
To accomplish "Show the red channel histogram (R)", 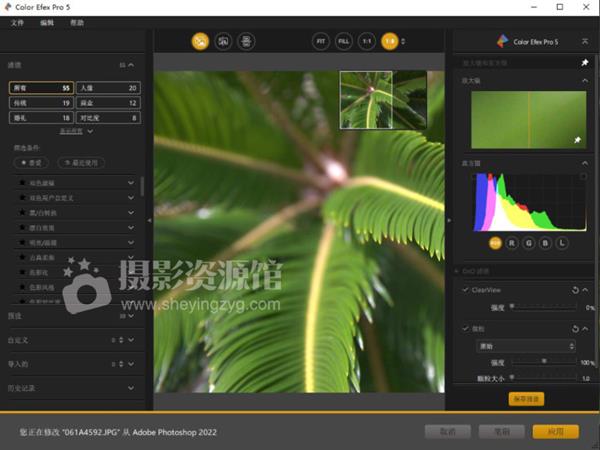I will 513,242.
